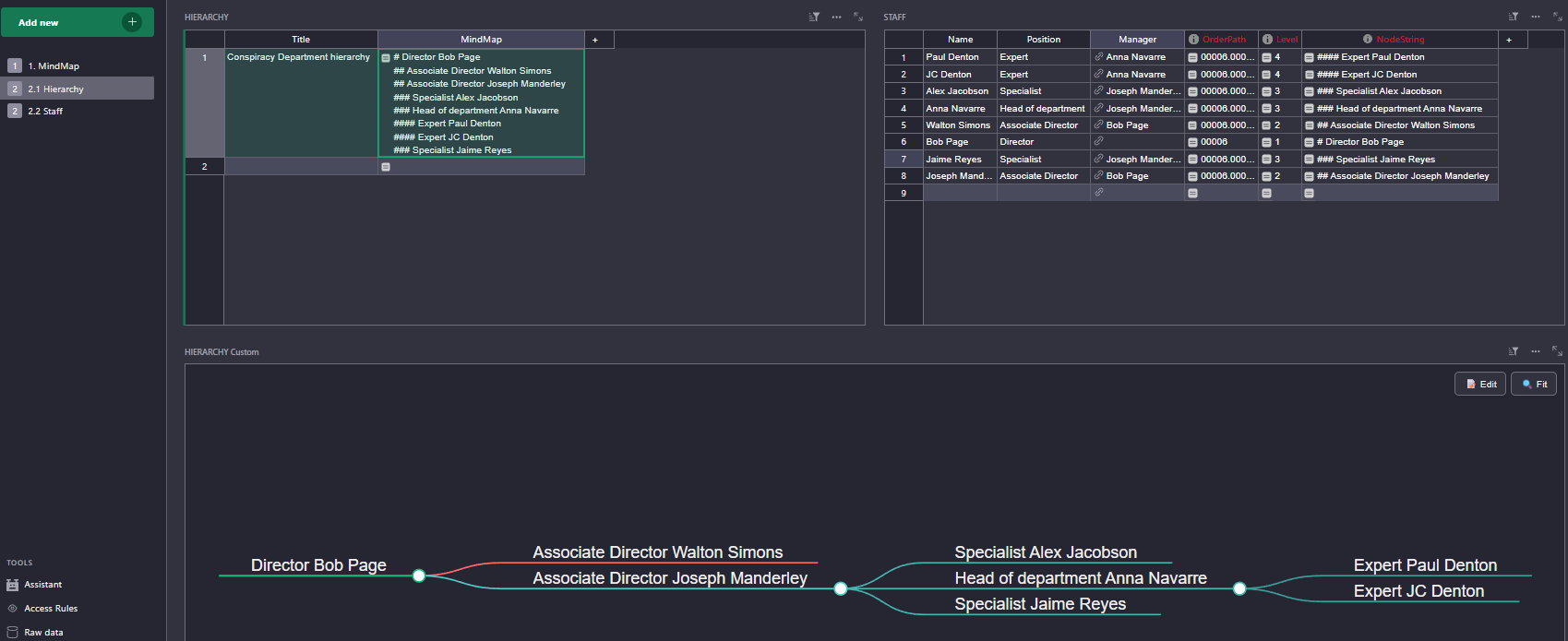Switch to the 2.2 Staff page
Screen dimensions: 1568x641
(45, 112)
